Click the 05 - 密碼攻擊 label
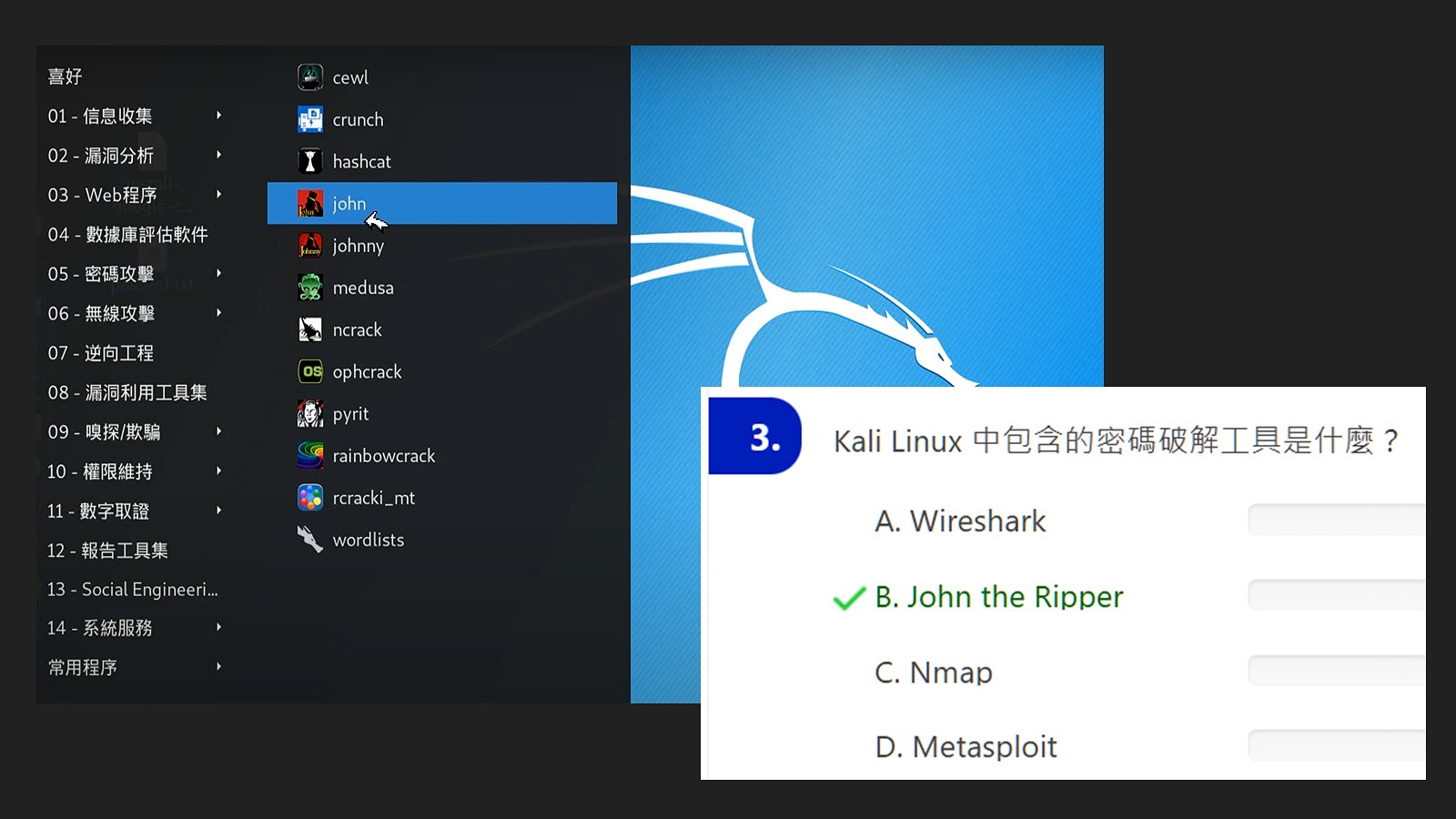1456x819 pixels. 101,274
